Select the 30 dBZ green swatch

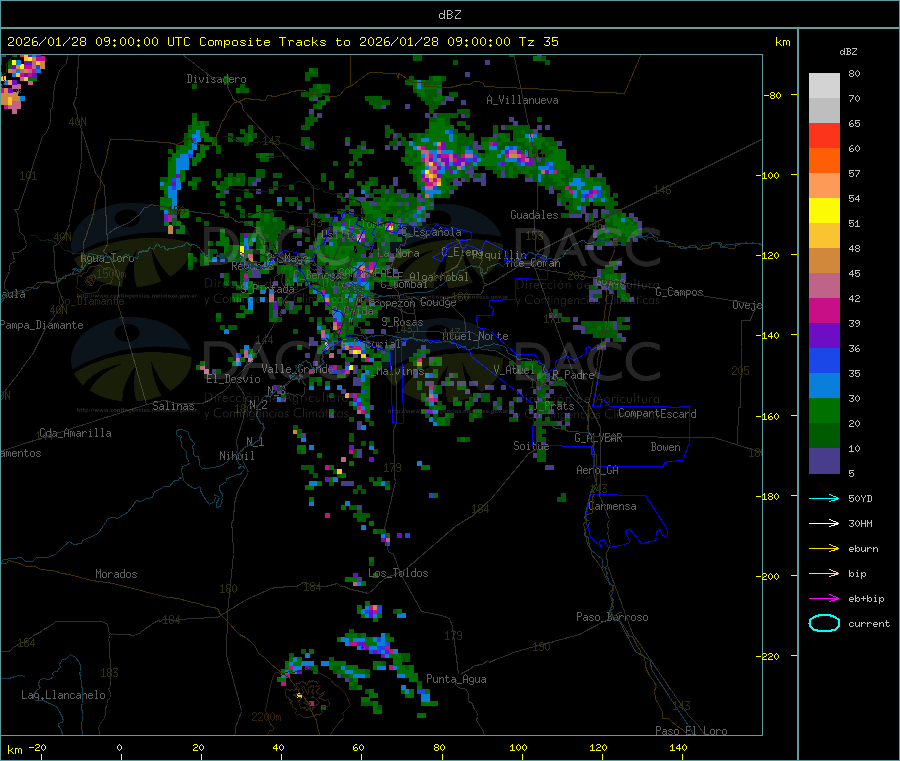point(824,410)
